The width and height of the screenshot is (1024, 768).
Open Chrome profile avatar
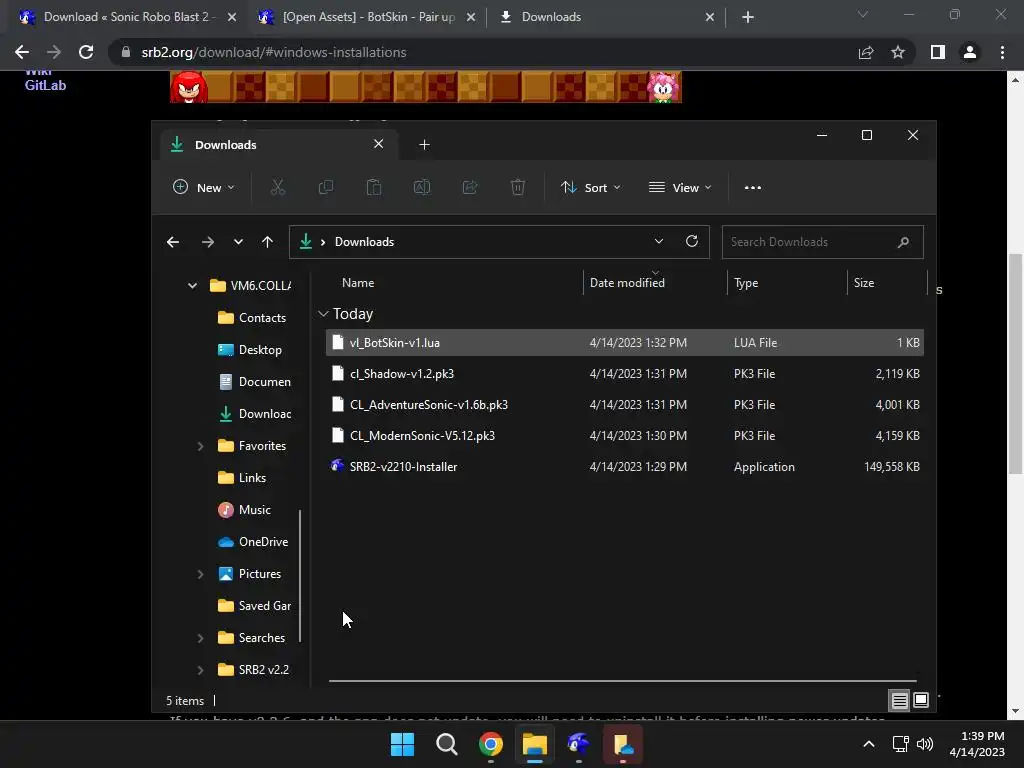pyautogui.click(x=970, y=52)
